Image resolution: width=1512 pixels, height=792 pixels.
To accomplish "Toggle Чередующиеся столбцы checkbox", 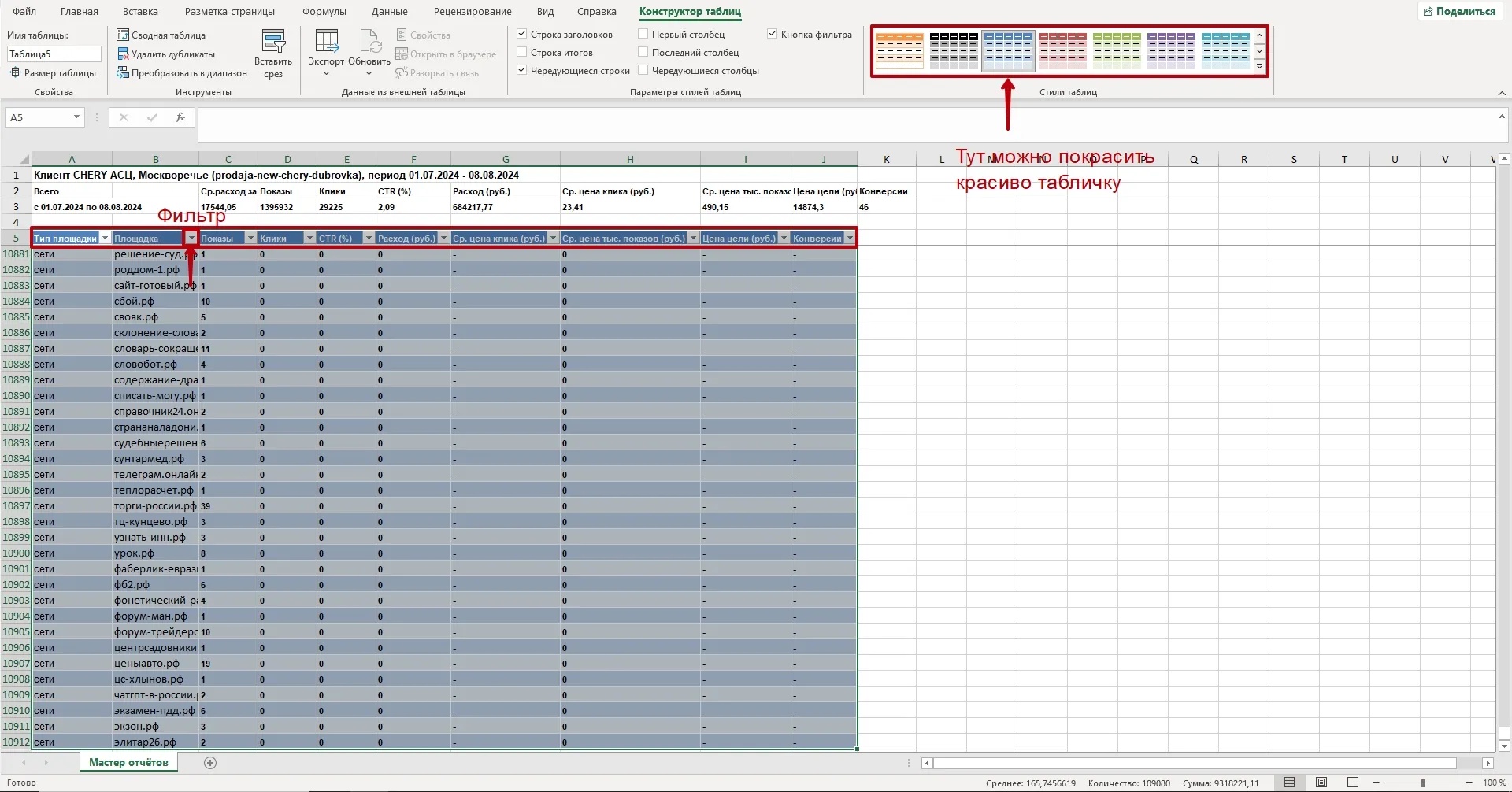I will [643, 70].
